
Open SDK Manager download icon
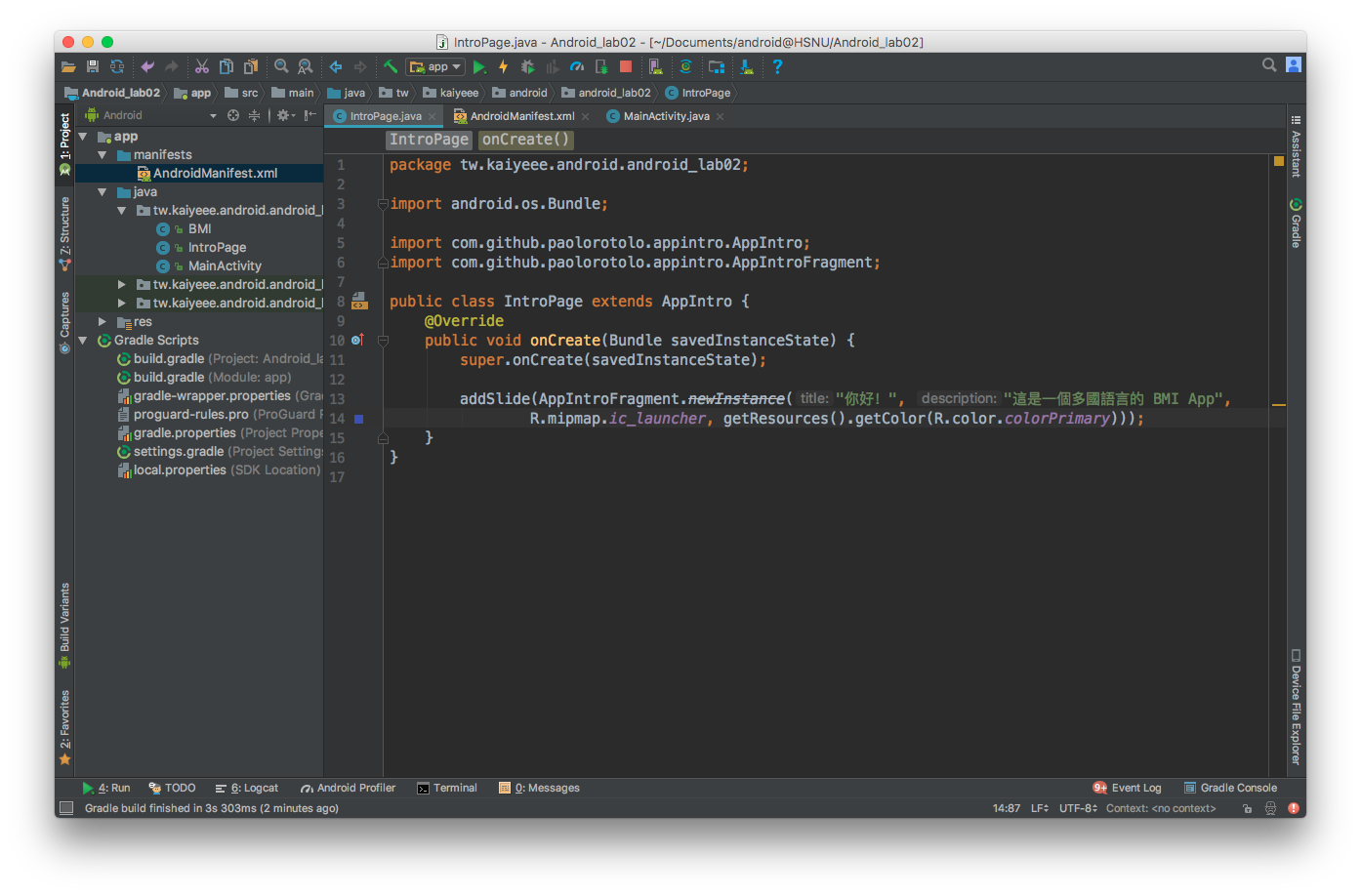[x=747, y=67]
